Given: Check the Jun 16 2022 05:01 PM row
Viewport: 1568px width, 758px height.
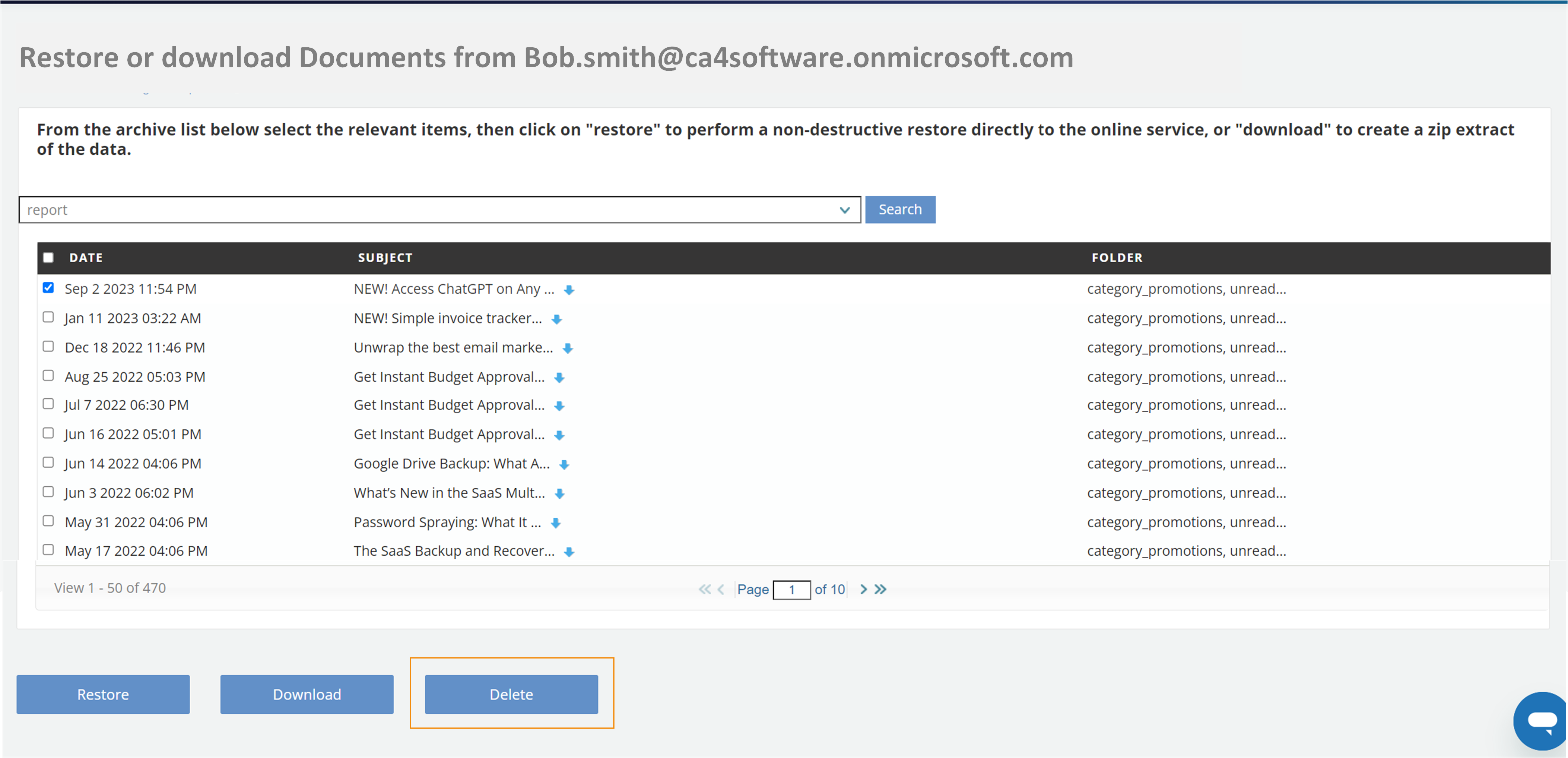Looking at the screenshot, I should click(x=48, y=432).
